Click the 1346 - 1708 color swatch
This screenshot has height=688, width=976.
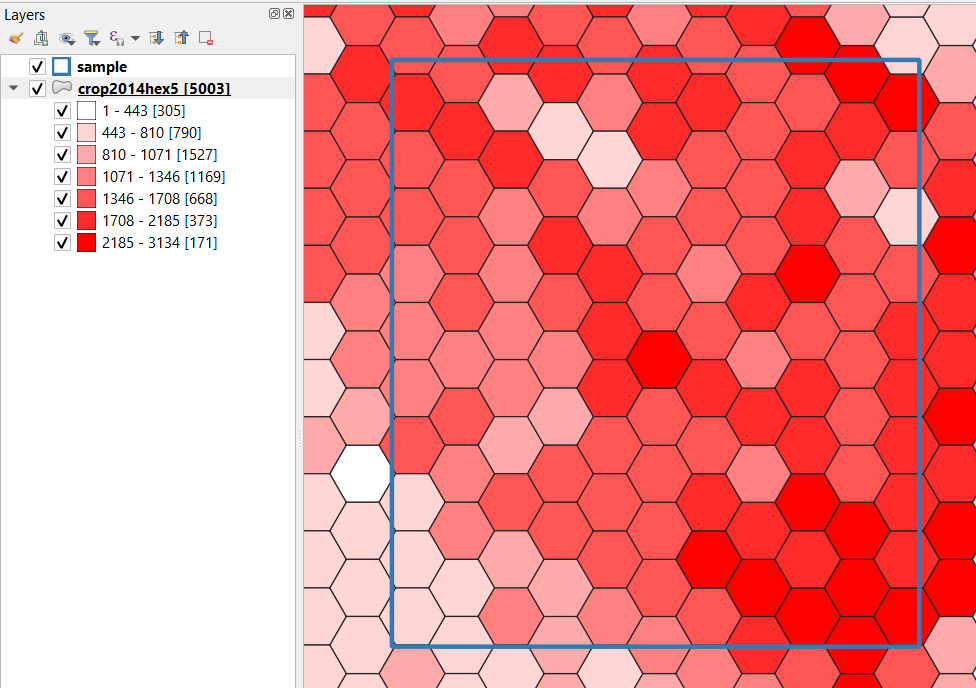[86, 199]
